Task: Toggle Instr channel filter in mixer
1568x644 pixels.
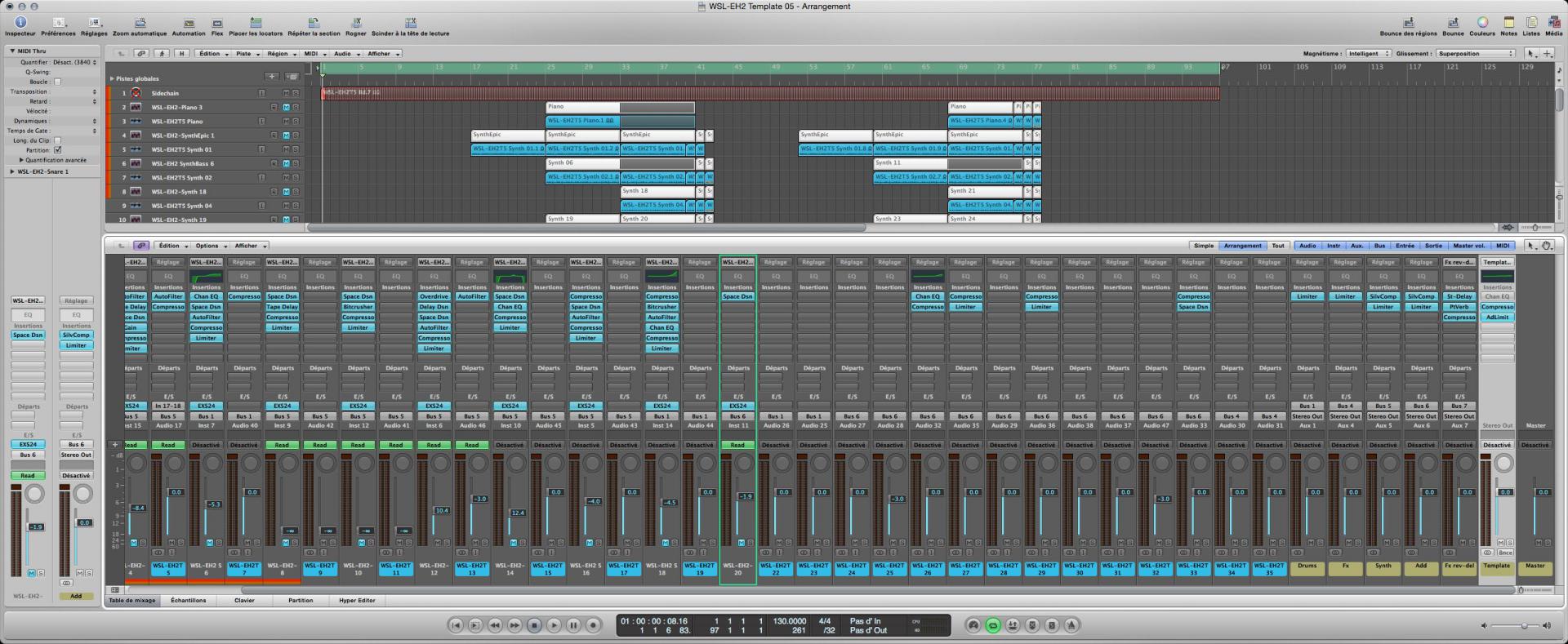Action: pyautogui.click(x=1334, y=246)
